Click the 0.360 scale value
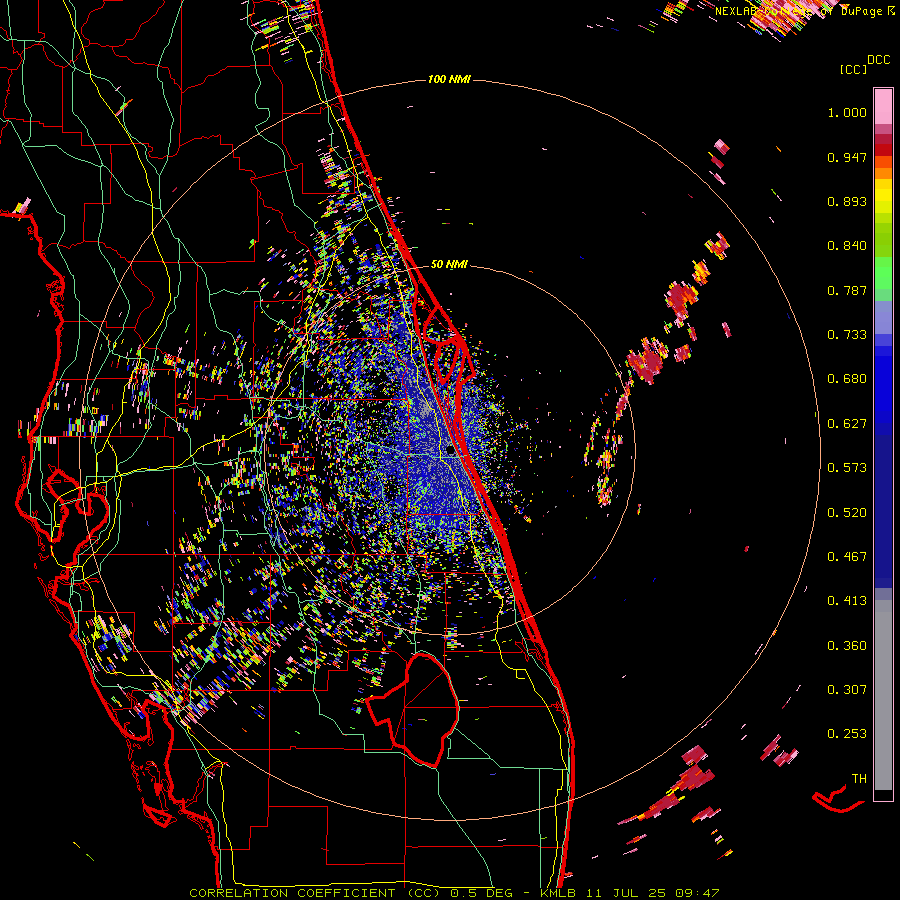Image resolution: width=900 pixels, height=900 pixels. point(847,646)
